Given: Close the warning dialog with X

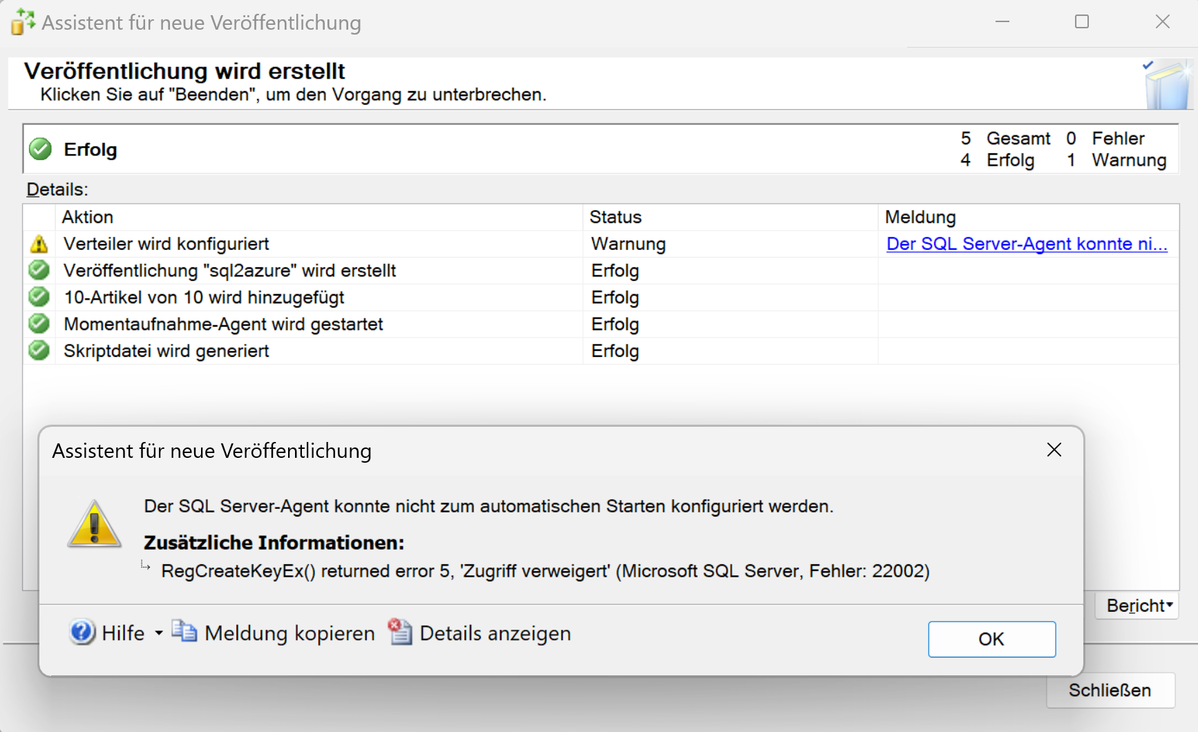Looking at the screenshot, I should coord(1054,450).
